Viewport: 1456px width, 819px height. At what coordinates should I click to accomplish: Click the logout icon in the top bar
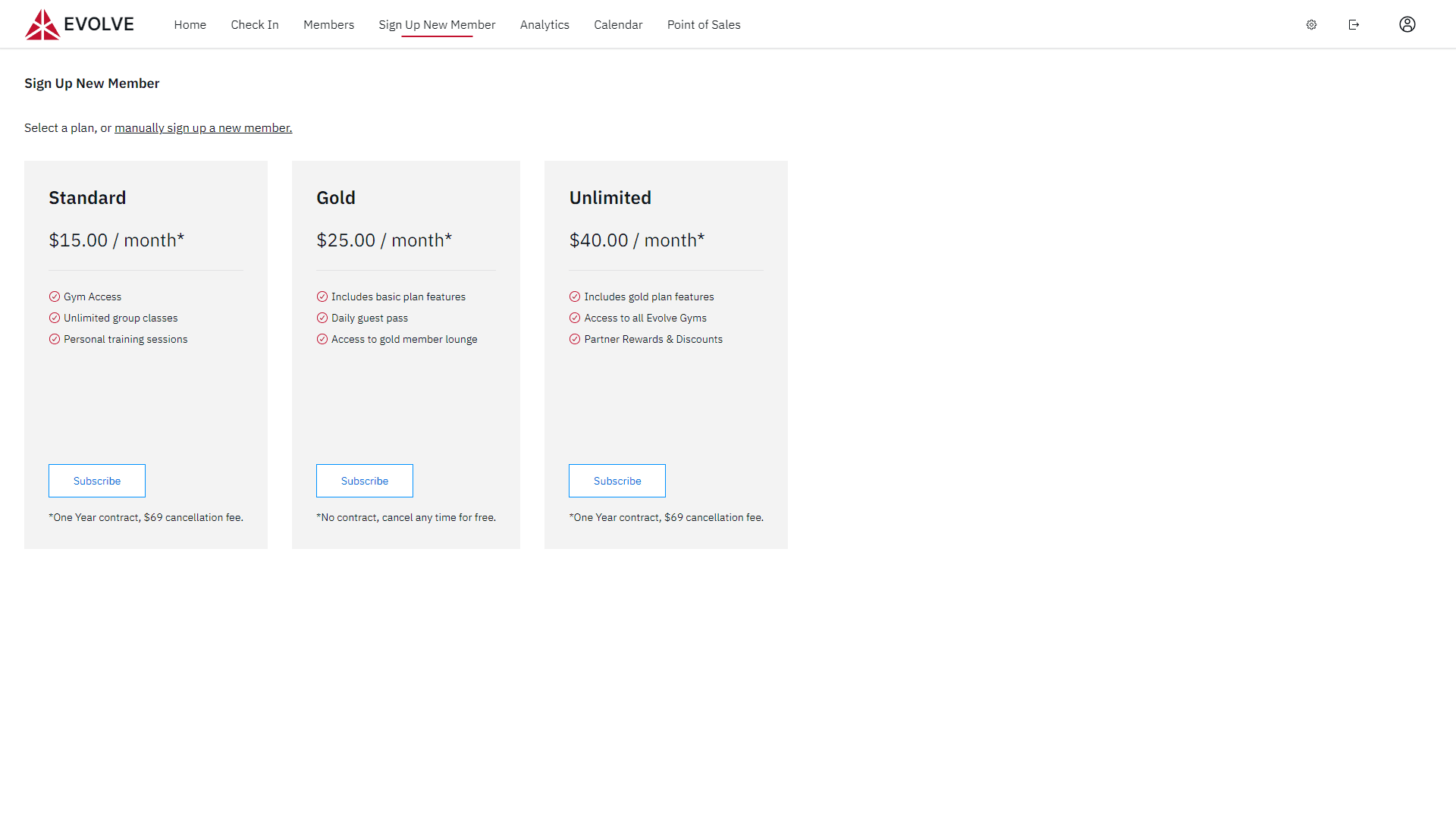tap(1354, 24)
